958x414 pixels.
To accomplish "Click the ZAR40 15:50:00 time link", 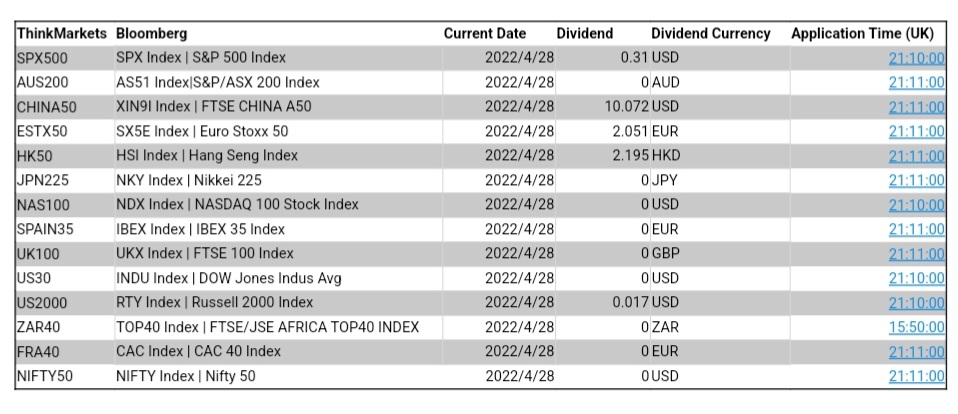I will coord(916,327).
